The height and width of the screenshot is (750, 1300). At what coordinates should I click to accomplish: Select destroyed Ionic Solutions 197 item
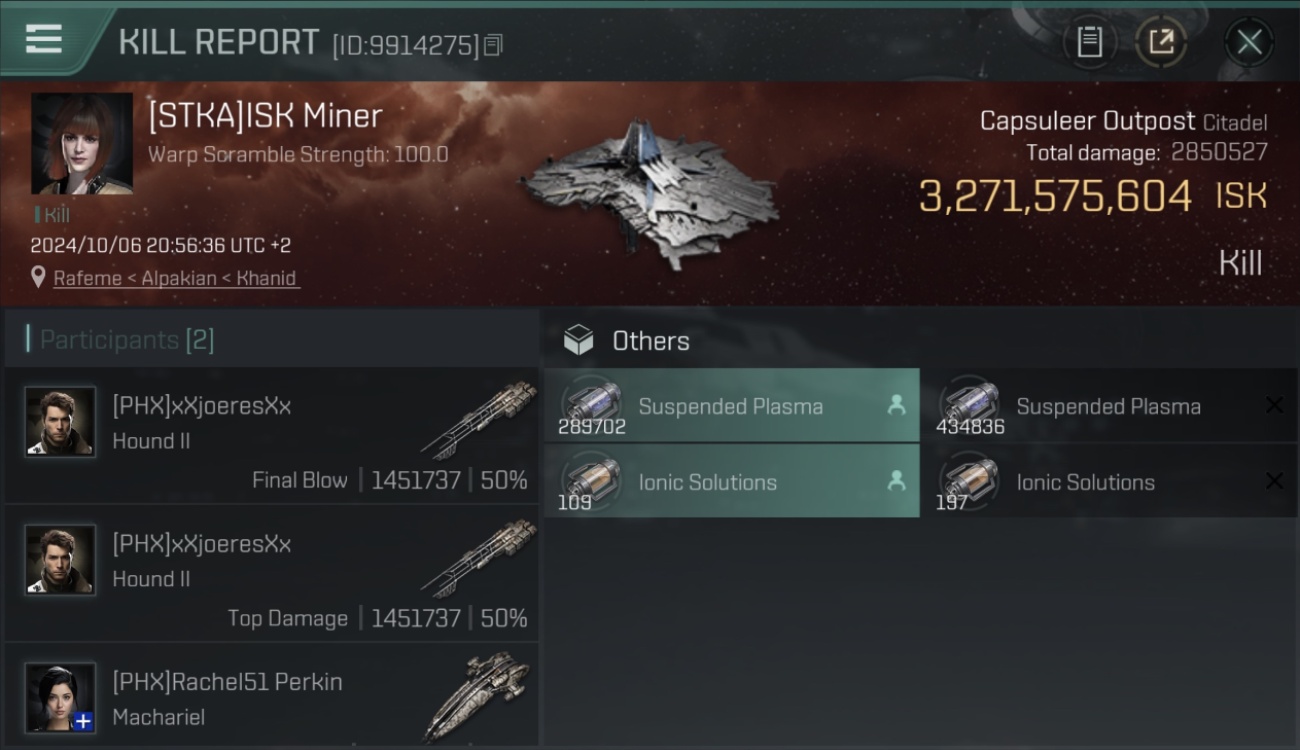click(x=1110, y=482)
